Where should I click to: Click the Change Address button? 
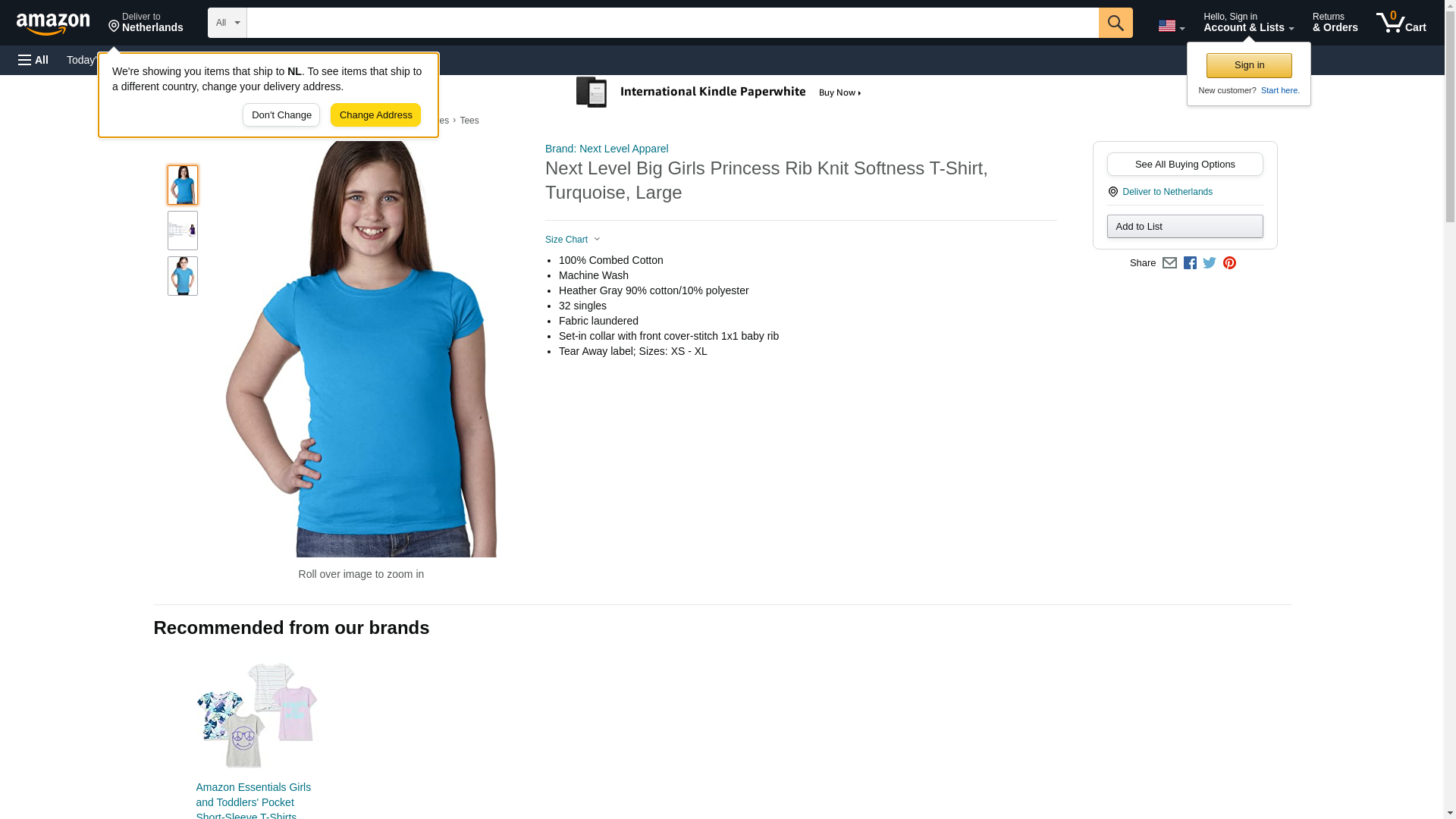pos(375,115)
